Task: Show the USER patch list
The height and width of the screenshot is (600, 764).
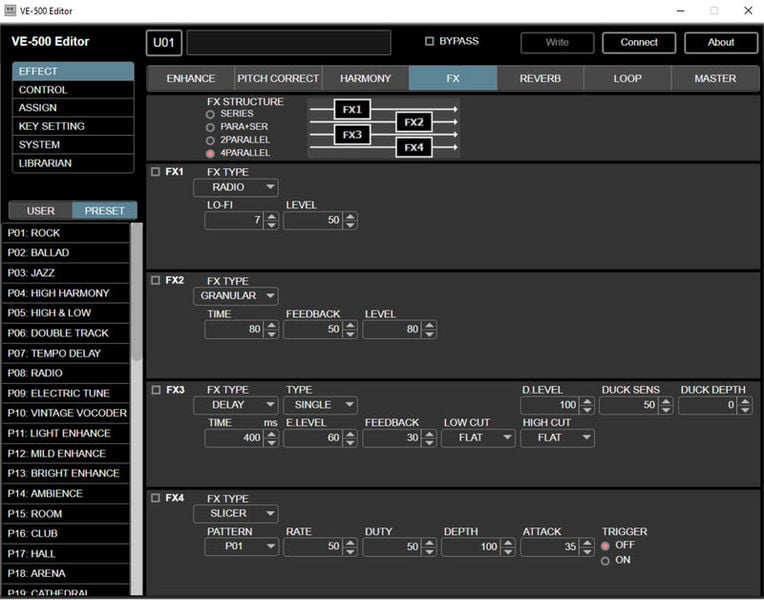Action: pos(40,211)
